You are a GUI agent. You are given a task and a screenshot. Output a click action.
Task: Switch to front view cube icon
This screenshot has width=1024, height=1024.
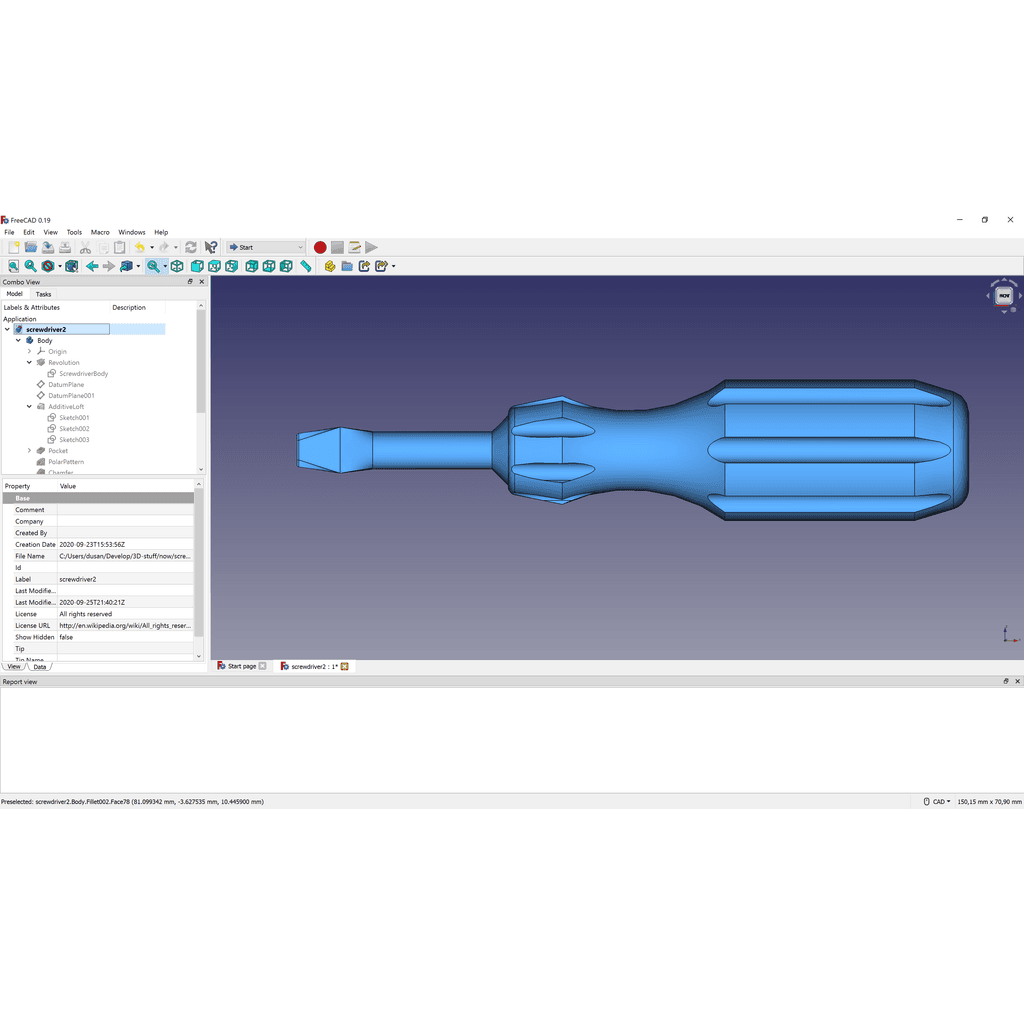(x=197, y=266)
